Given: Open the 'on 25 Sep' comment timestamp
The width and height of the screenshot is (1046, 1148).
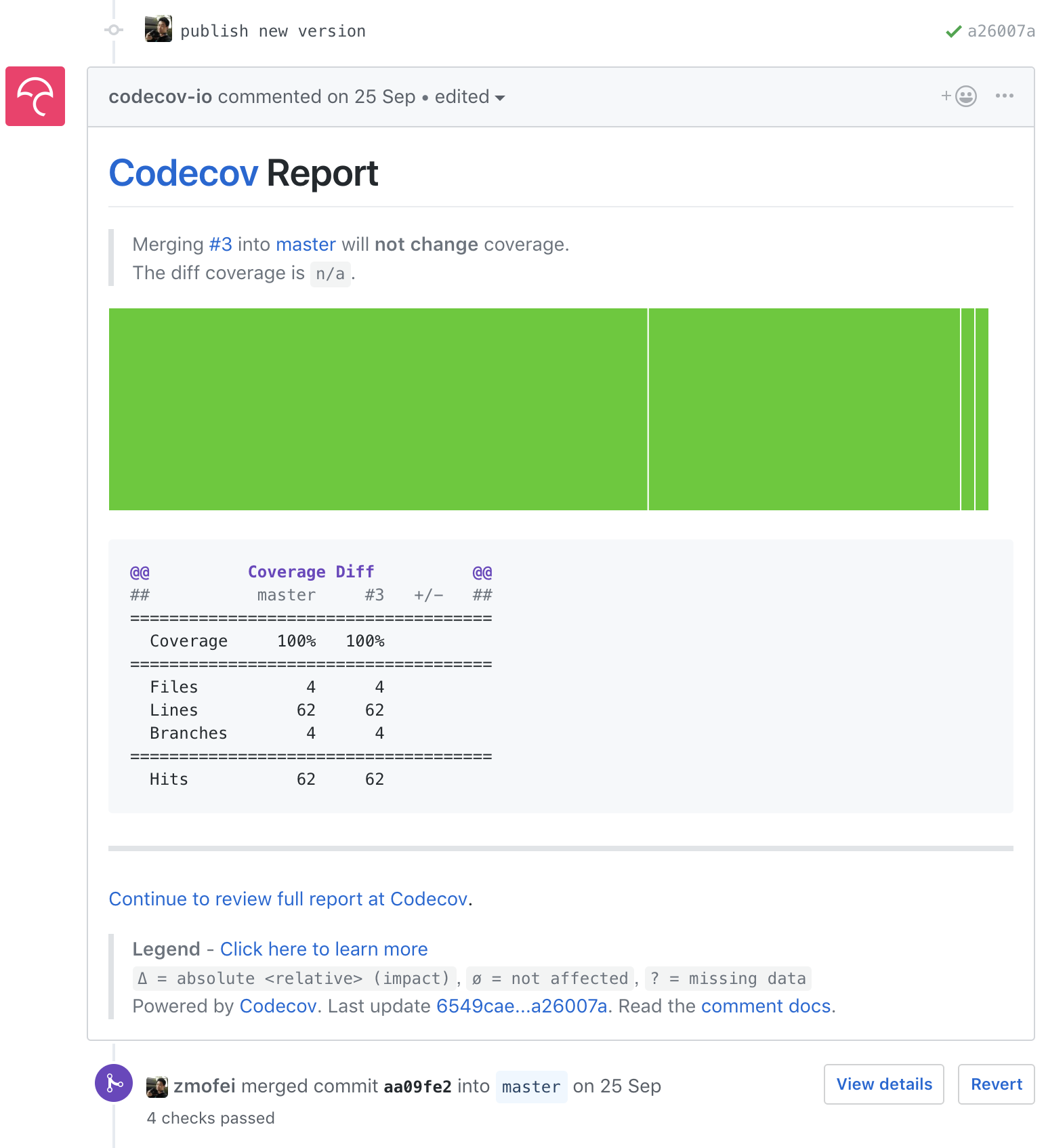Looking at the screenshot, I should (371, 97).
